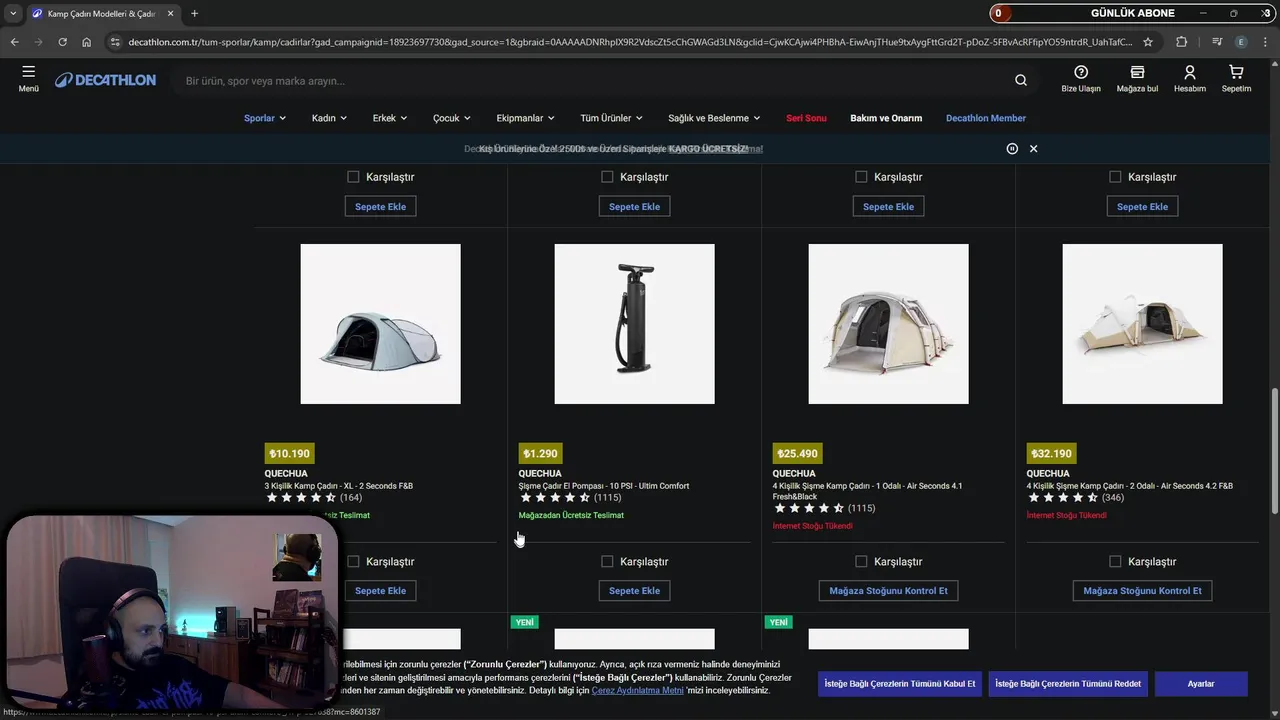Check store stock for Air Seconds 4.1

[x=889, y=591]
